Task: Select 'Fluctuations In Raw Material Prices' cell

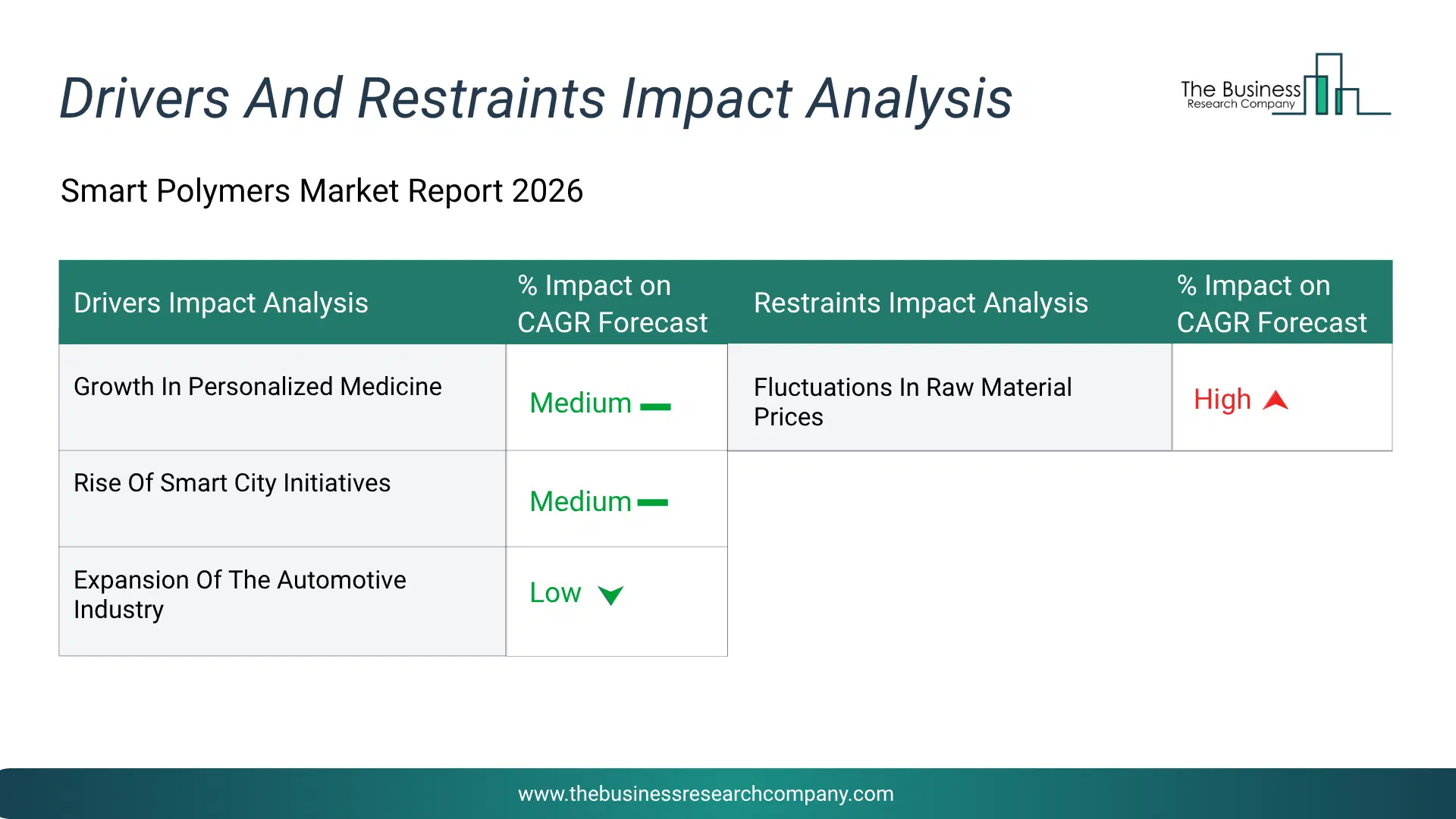Action: pyautogui.click(x=949, y=397)
